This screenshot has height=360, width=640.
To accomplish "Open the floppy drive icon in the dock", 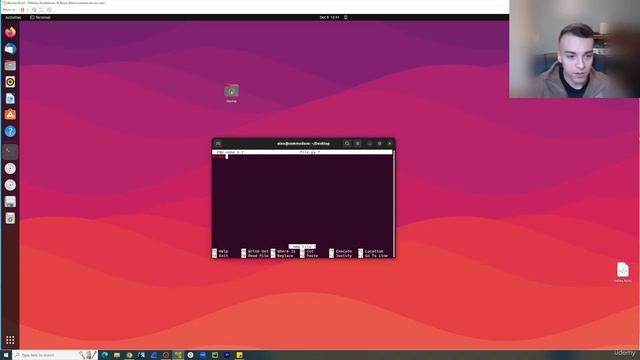I will [x=10, y=202].
